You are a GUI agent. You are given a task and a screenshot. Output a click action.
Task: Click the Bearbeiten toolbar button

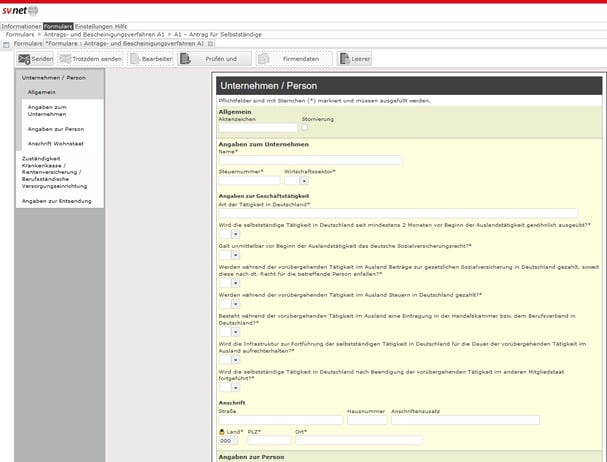coord(151,60)
